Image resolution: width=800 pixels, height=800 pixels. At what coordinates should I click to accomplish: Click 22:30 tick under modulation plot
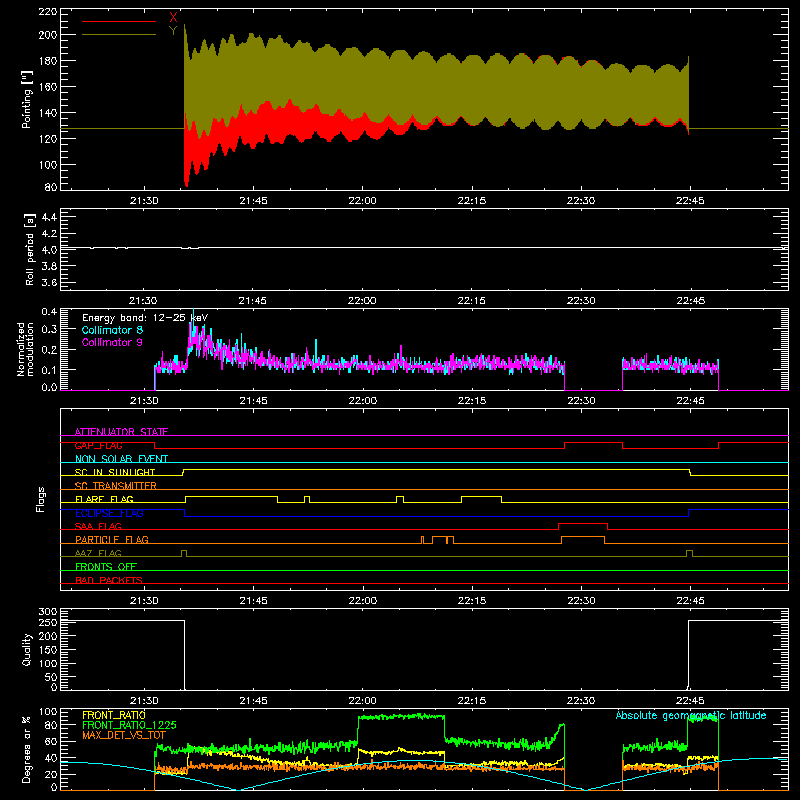581,401
